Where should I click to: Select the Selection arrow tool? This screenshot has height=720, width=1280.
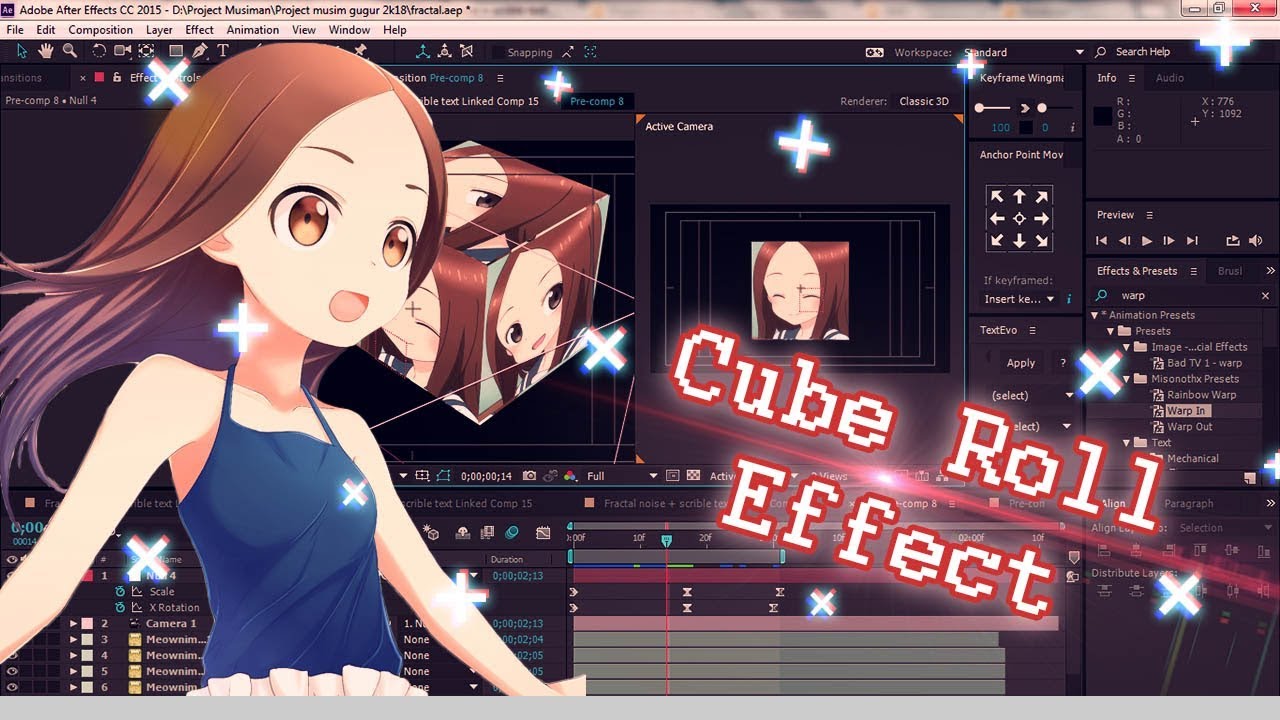click(22, 51)
